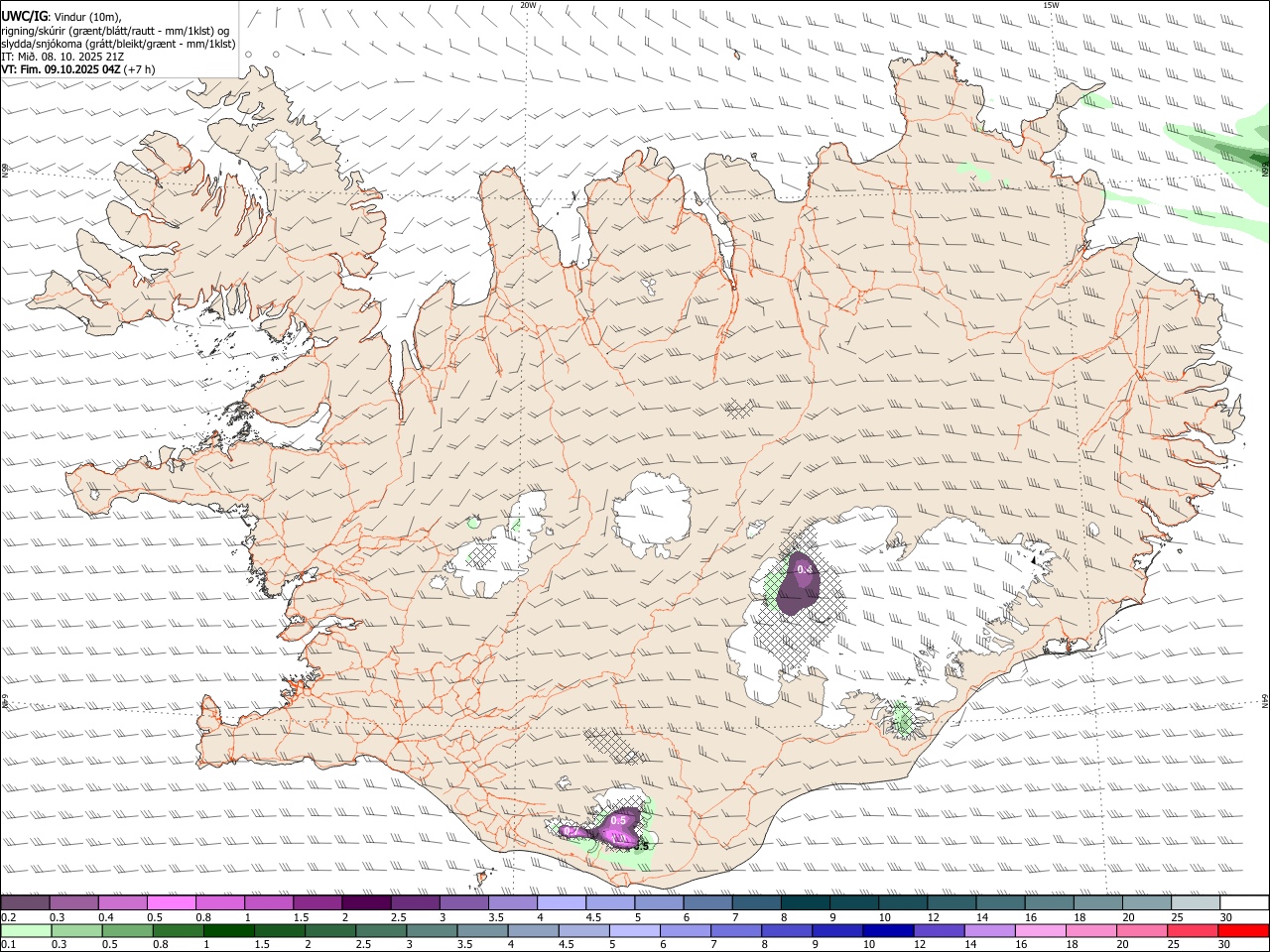Click the 0.4 contour label on the glacier
Image resolution: width=1270 pixels, height=952 pixels.
click(805, 569)
